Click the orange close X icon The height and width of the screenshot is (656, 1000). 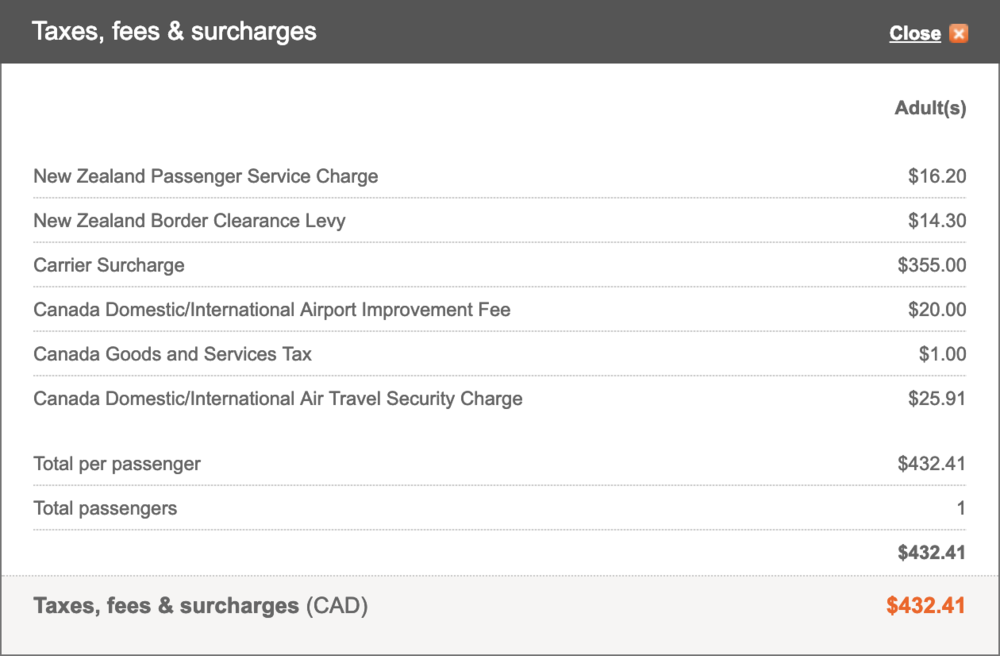[959, 34]
